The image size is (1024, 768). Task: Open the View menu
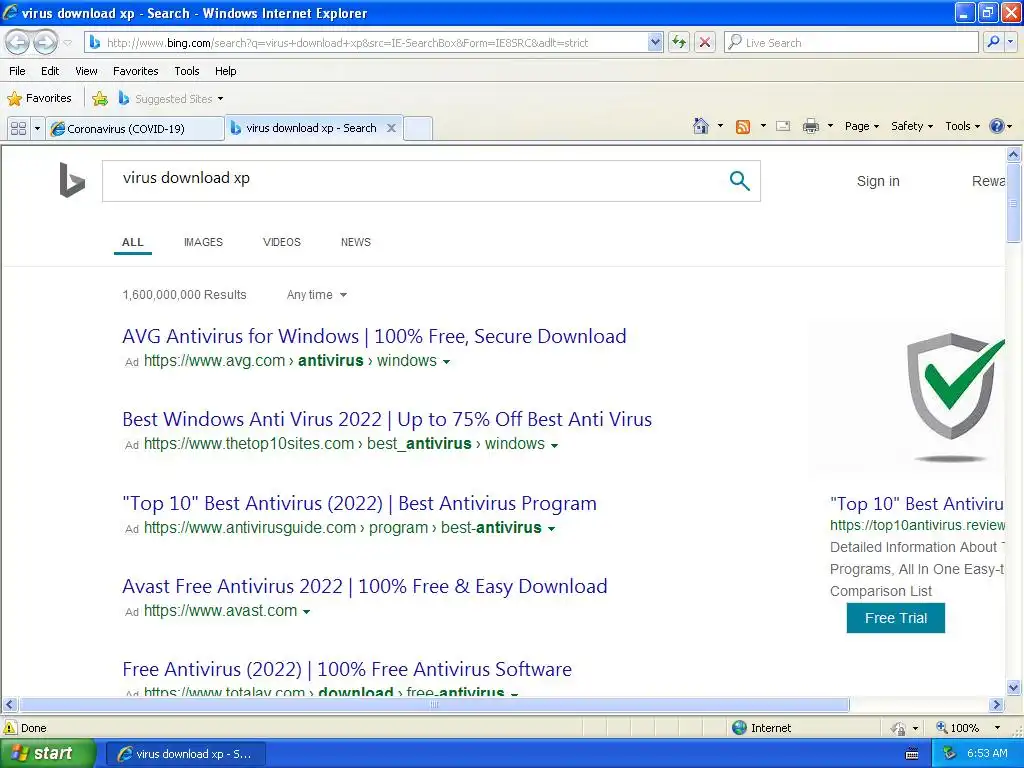86,71
